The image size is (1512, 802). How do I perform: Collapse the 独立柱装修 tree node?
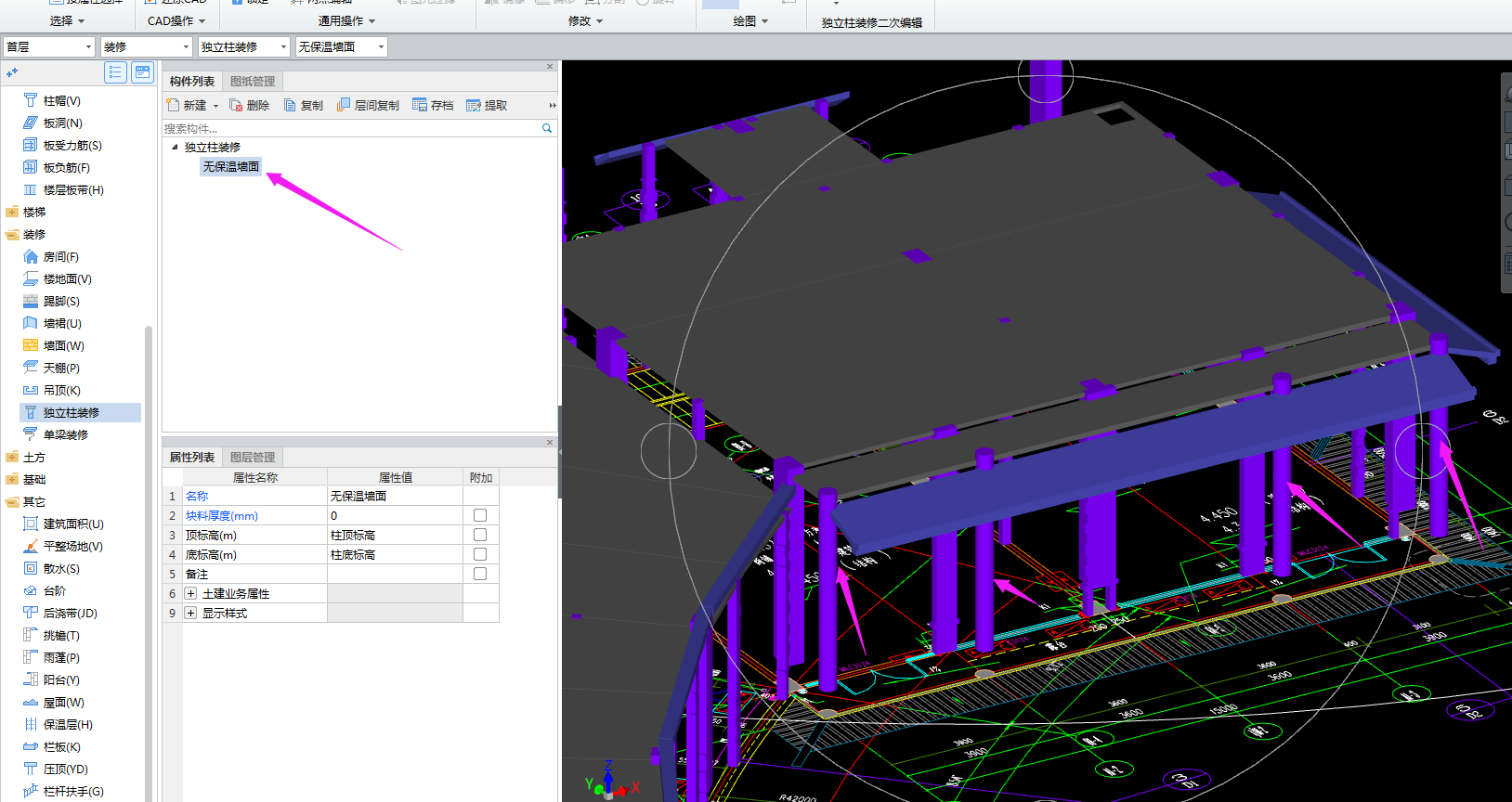(x=175, y=147)
